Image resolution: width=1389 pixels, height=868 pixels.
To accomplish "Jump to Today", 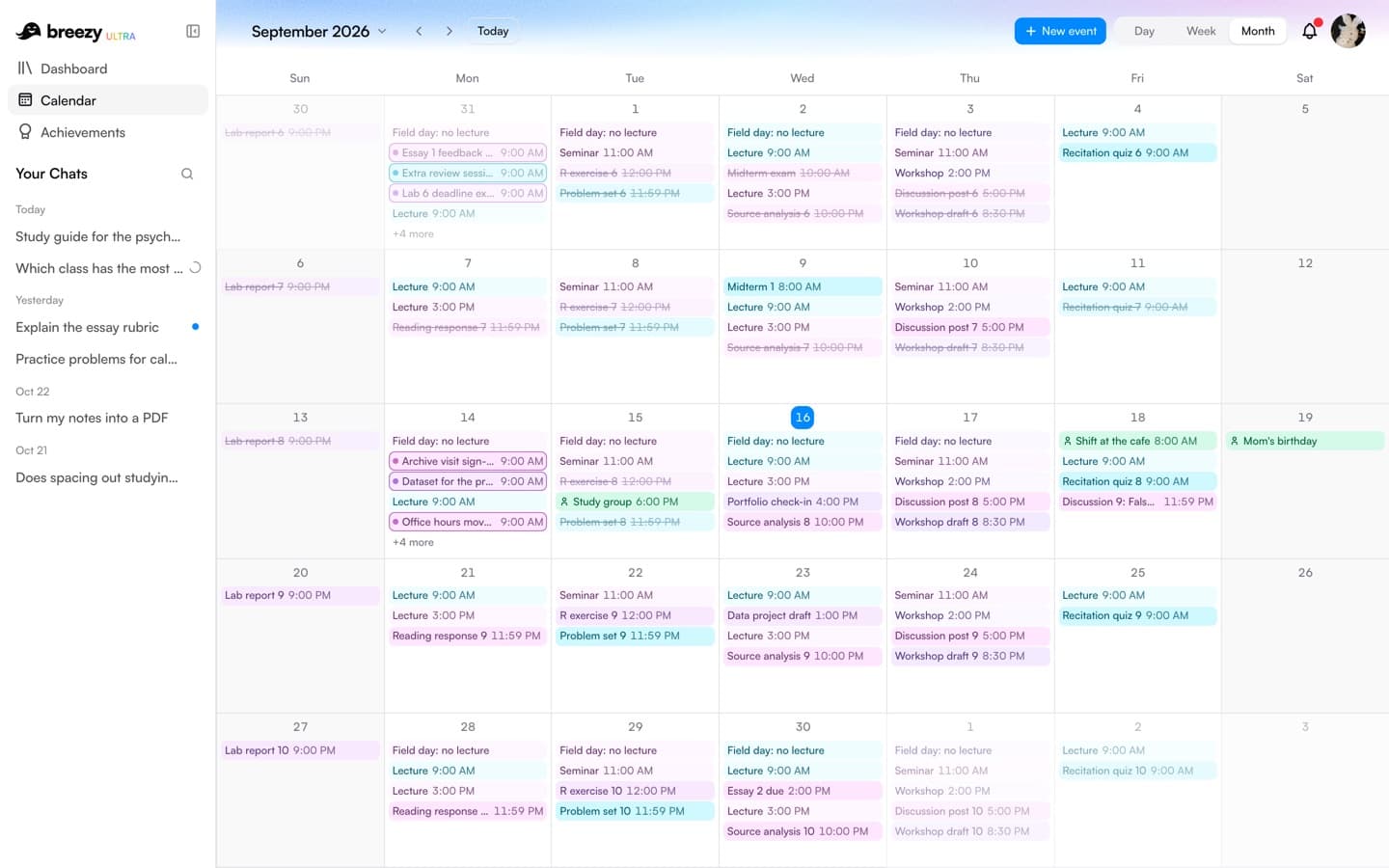I will click(493, 31).
